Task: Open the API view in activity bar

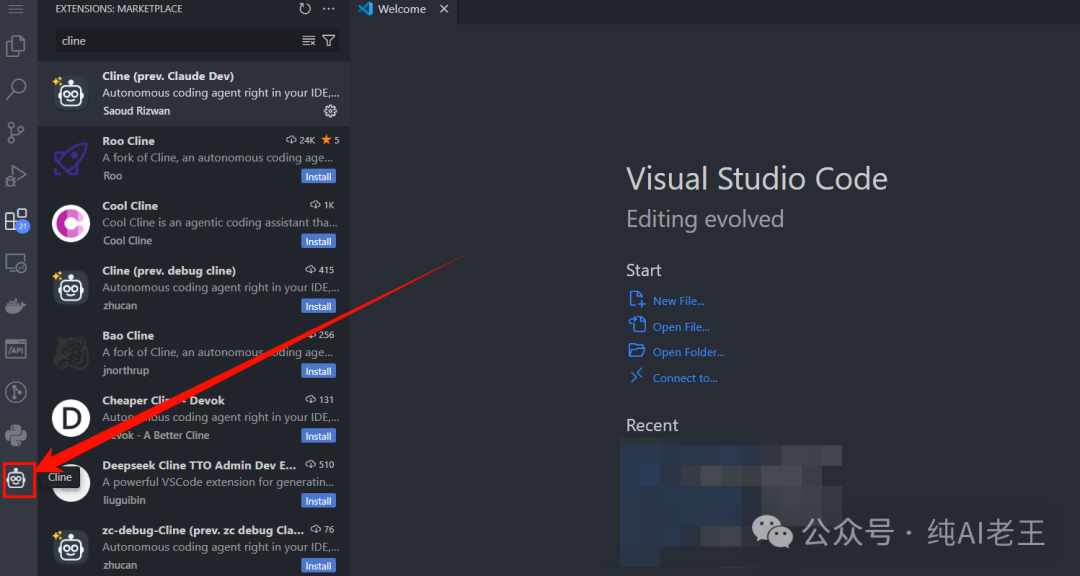Action: [x=16, y=349]
